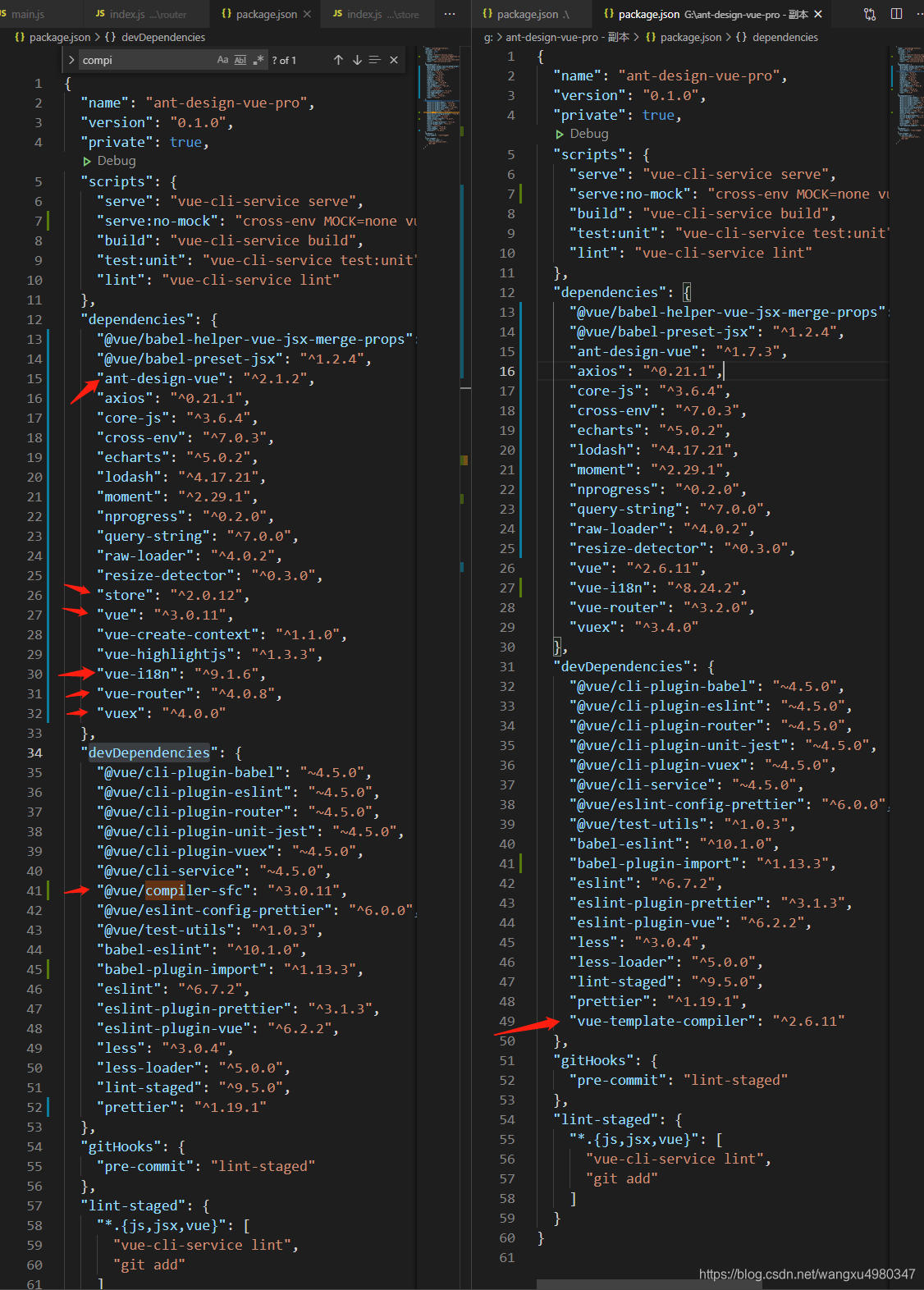Click "vuex": "^3.4.0" in right editor
This screenshot has height=1290, width=924.
pyautogui.click(x=634, y=627)
